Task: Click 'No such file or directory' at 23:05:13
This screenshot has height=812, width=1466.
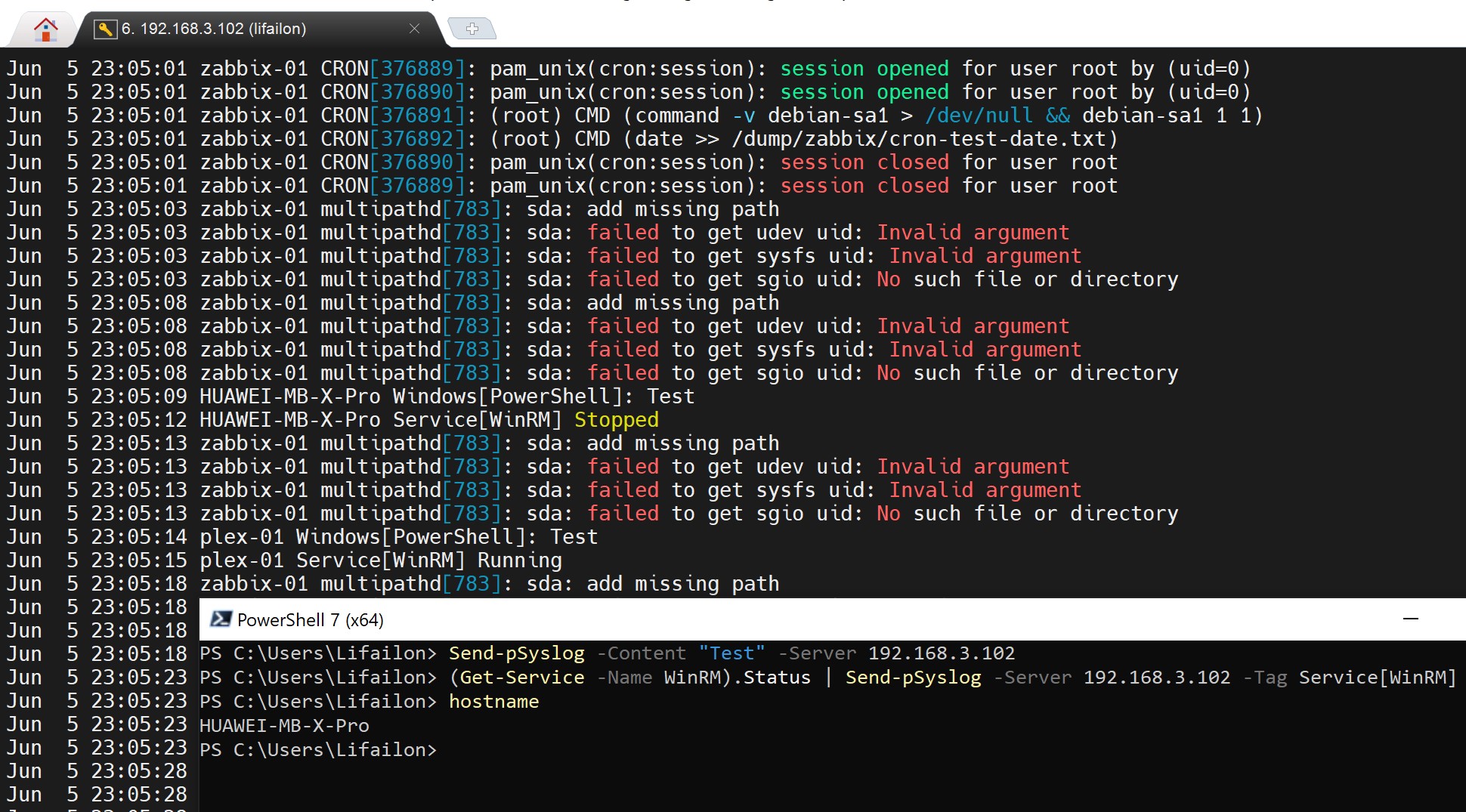Action: 1028,514
